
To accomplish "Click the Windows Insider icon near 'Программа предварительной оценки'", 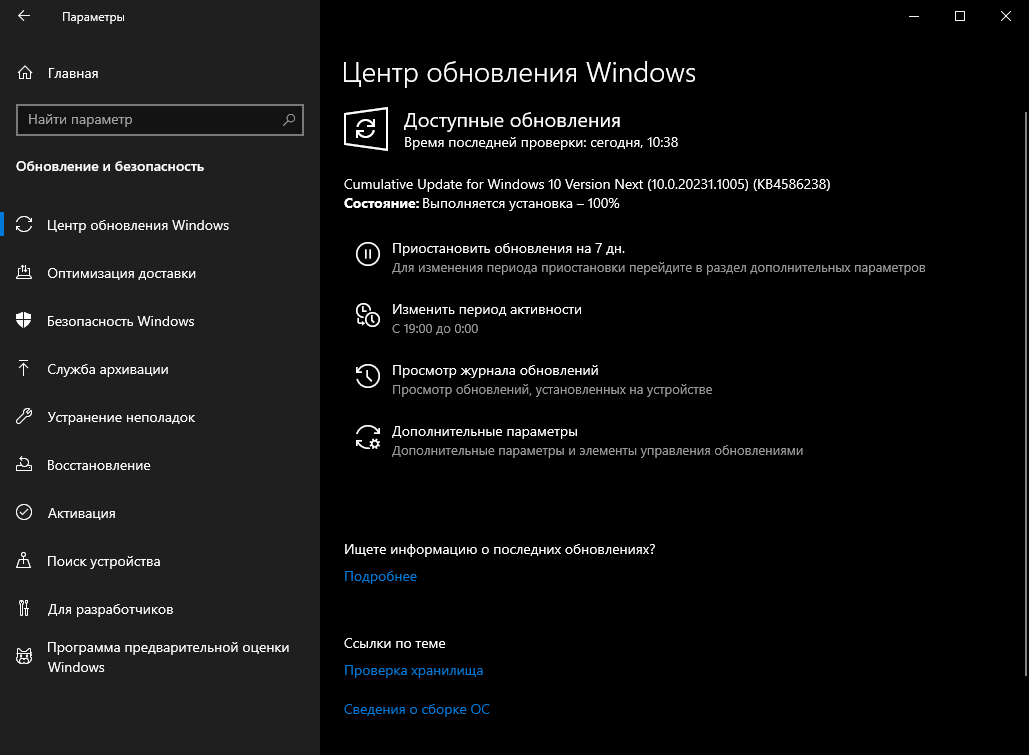I will [23, 656].
